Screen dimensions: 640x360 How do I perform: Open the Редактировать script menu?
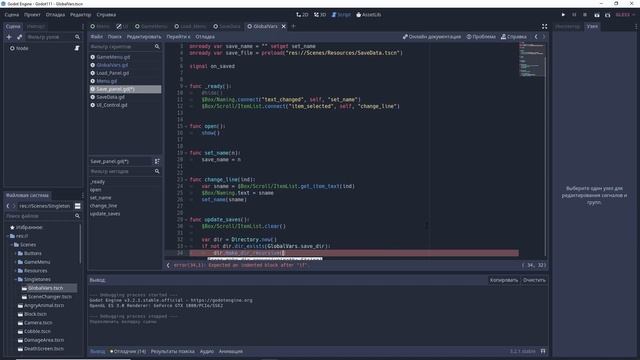click(x=144, y=37)
